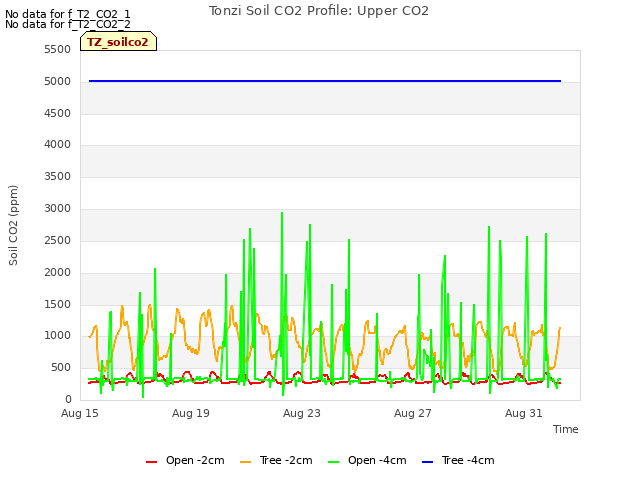Click the 'No data for f_T2_CO2_1' message
640x480 pixels.
[x=68, y=14]
